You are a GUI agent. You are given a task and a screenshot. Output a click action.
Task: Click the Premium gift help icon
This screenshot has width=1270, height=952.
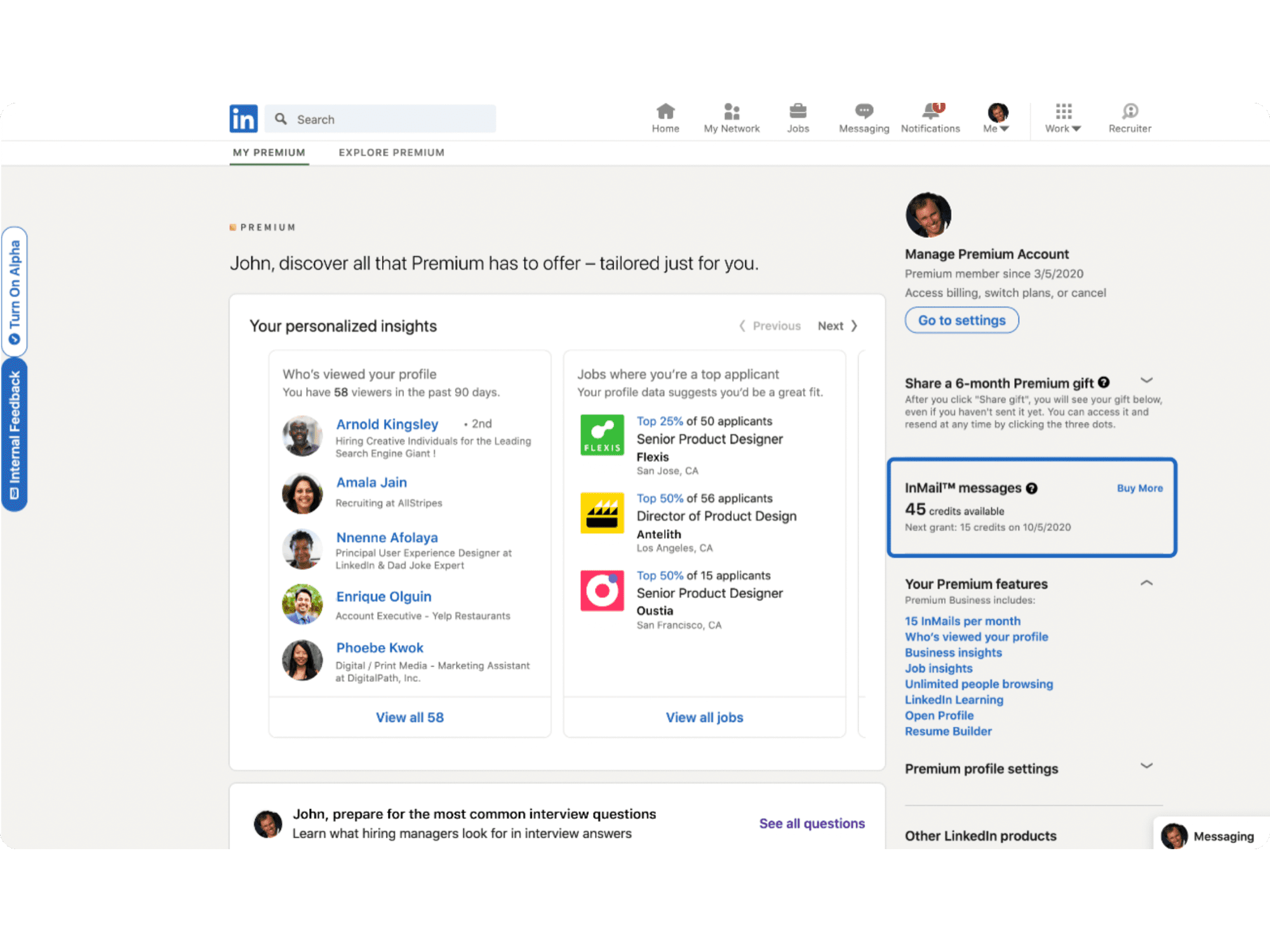pyautogui.click(x=1104, y=382)
